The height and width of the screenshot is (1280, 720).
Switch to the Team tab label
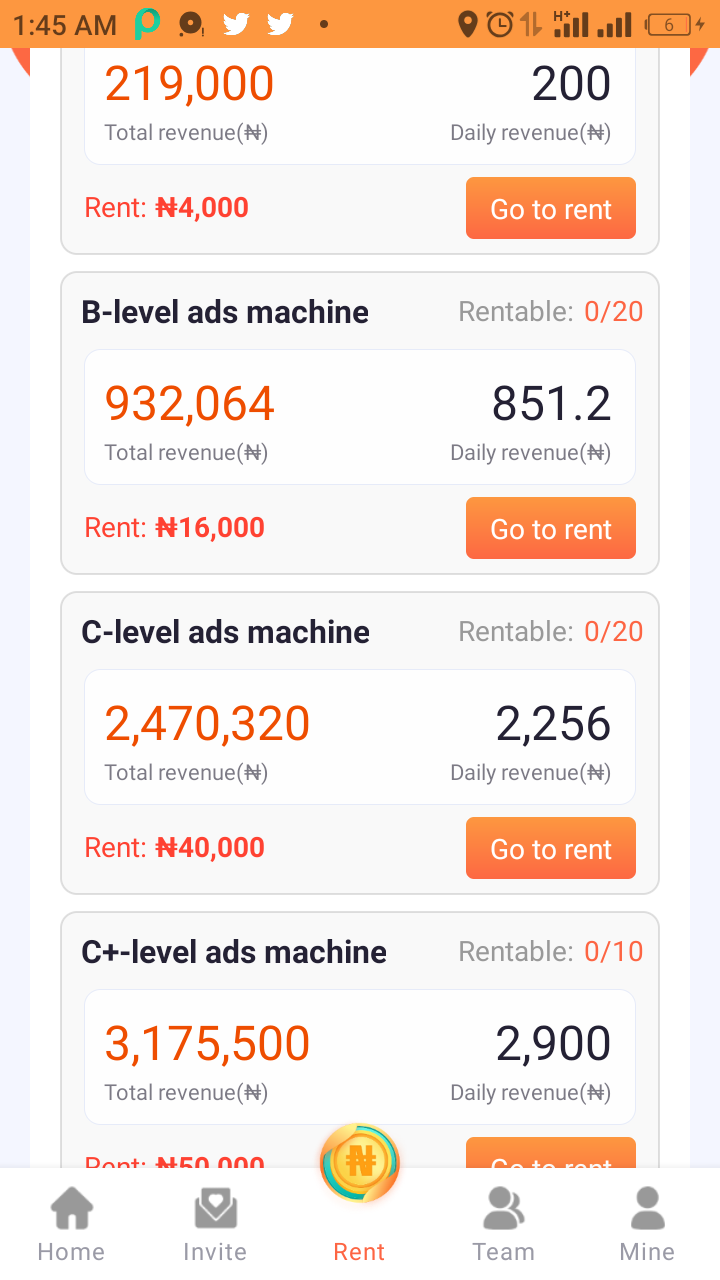[503, 1252]
